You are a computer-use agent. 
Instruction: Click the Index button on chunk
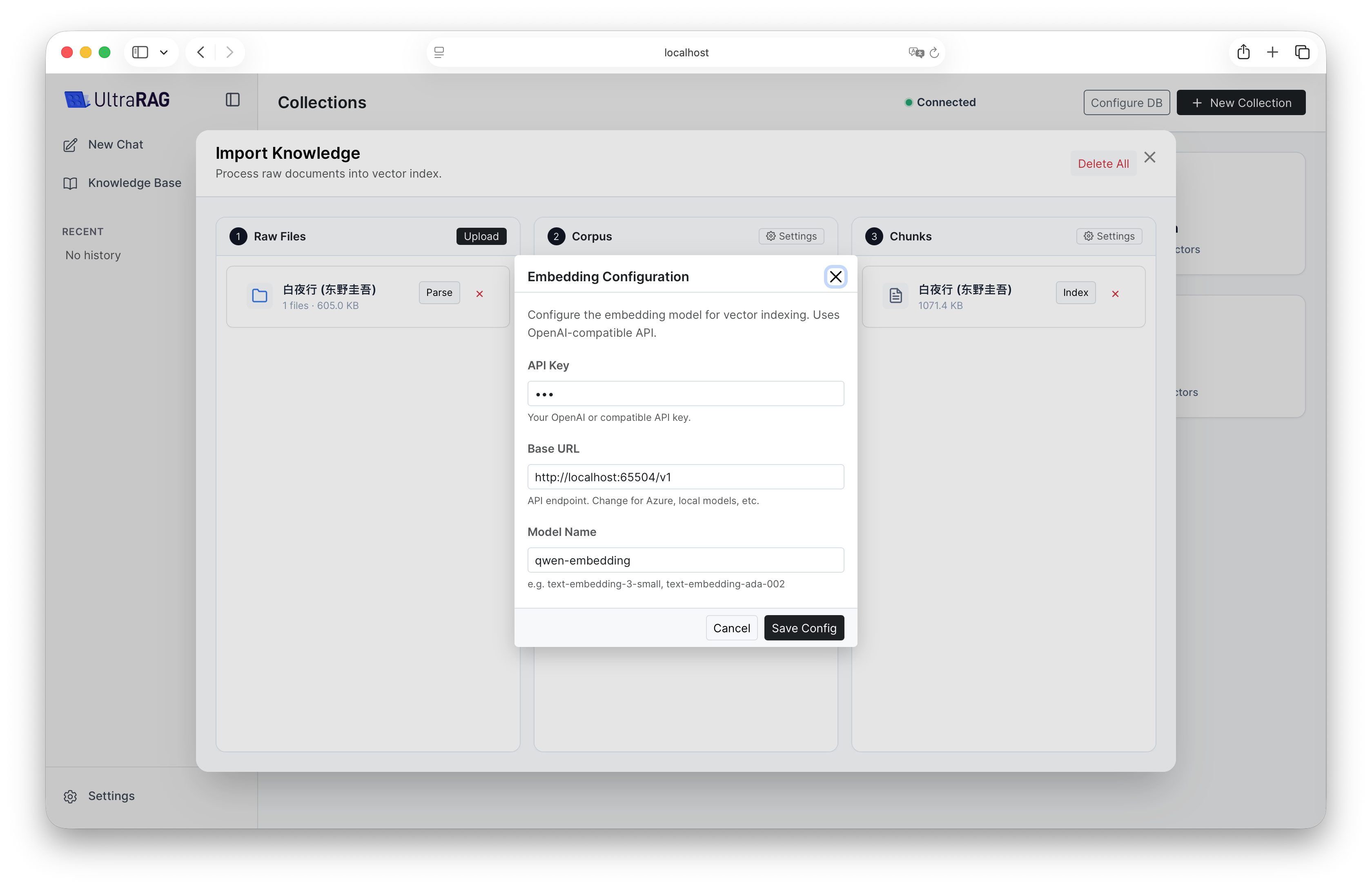point(1075,293)
